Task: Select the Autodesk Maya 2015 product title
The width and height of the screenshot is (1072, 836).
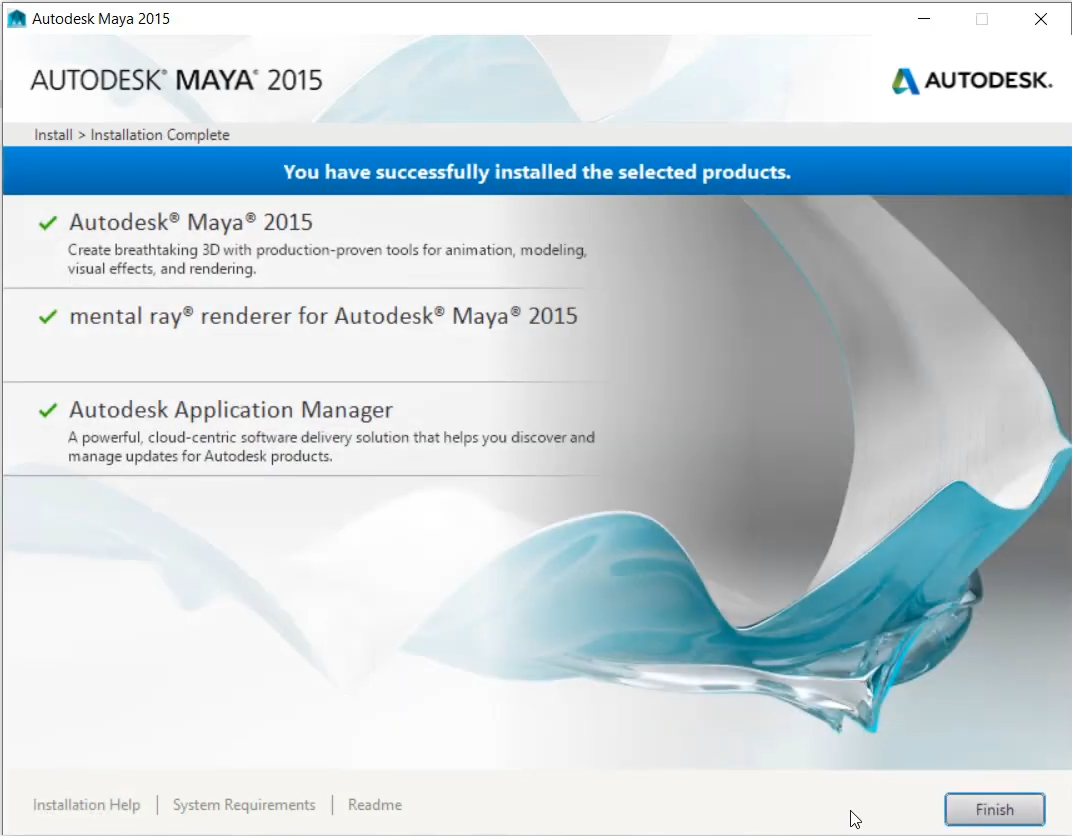Action: tap(191, 222)
